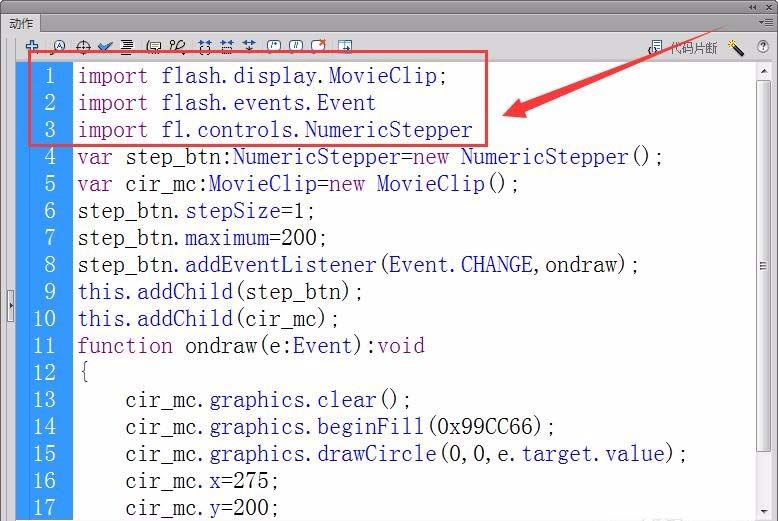Click line number 12 in gutter
This screenshot has height=521, width=778.
coord(45,372)
